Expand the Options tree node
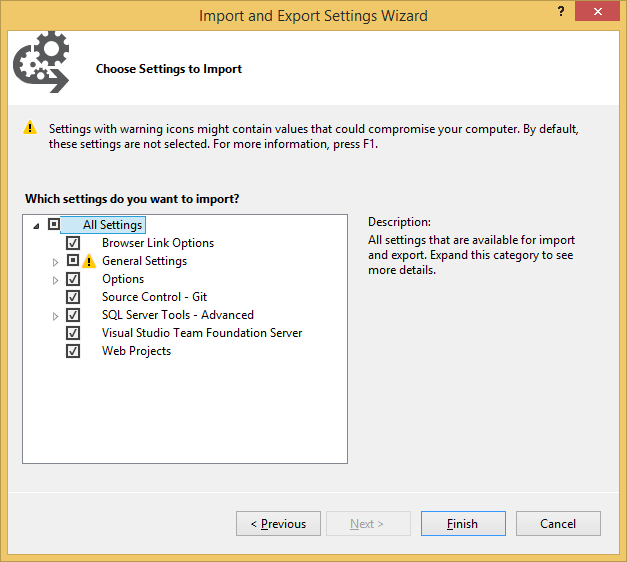 click(x=56, y=280)
